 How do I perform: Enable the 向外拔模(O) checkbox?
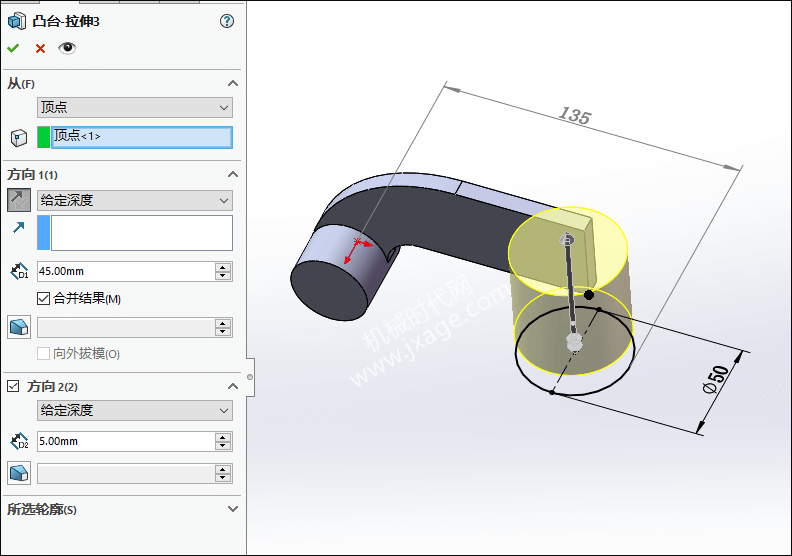[x=43, y=353]
